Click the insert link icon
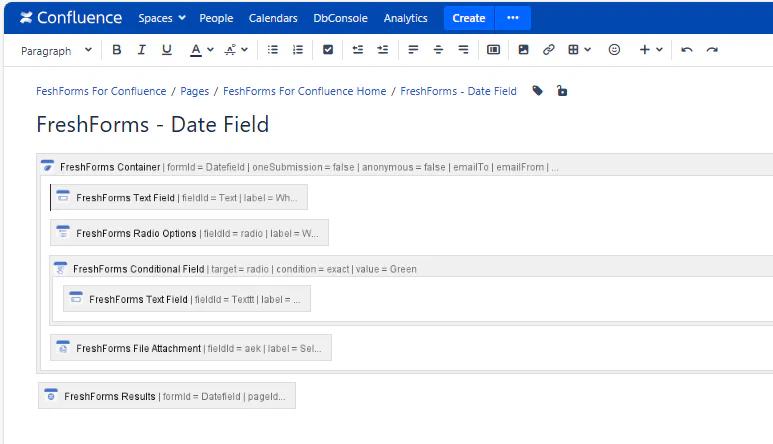The height and width of the screenshot is (444, 773). (x=549, y=50)
